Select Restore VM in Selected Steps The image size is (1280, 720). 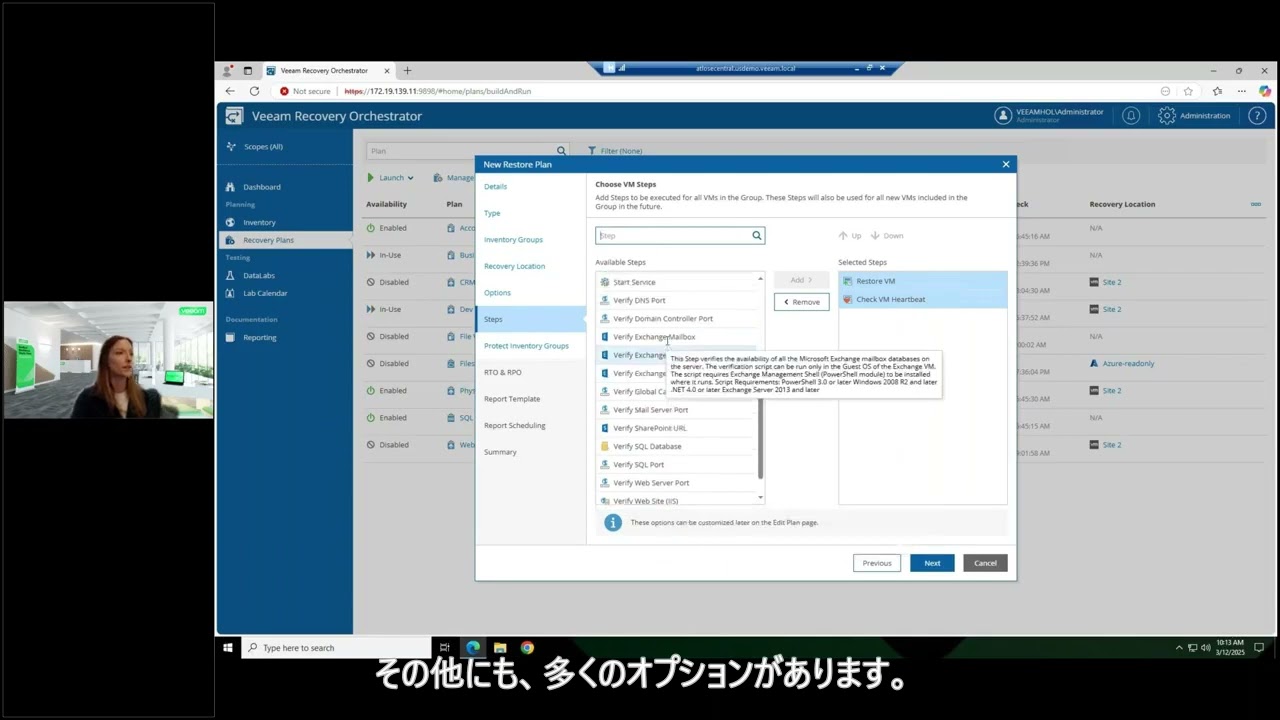[923, 281]
